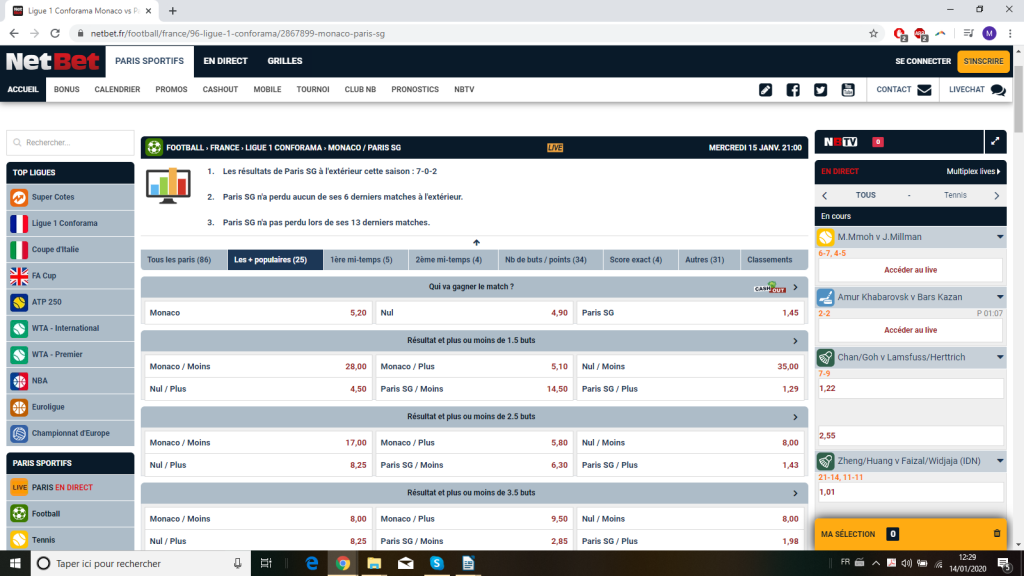Open Multiplex lives link

coord(973,172)
